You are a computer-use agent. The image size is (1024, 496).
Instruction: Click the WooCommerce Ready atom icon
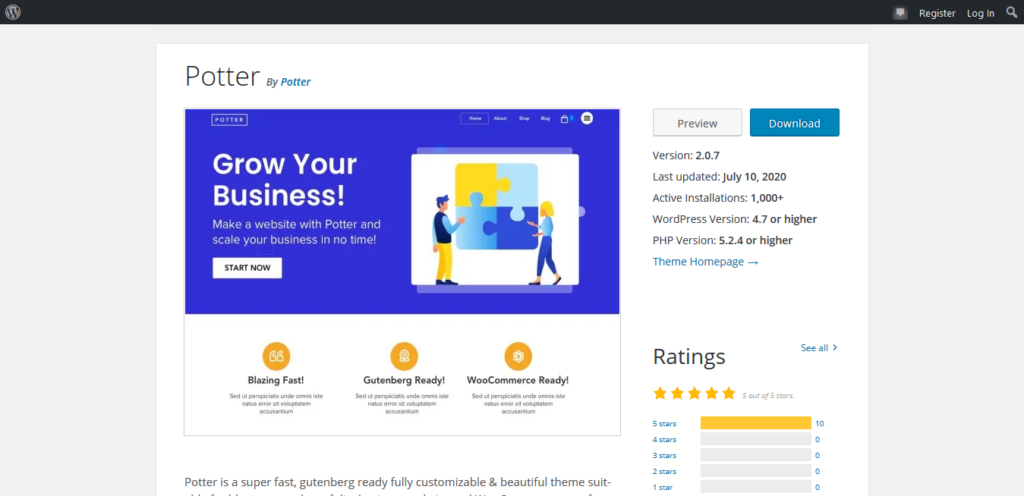tap(518, 356)
